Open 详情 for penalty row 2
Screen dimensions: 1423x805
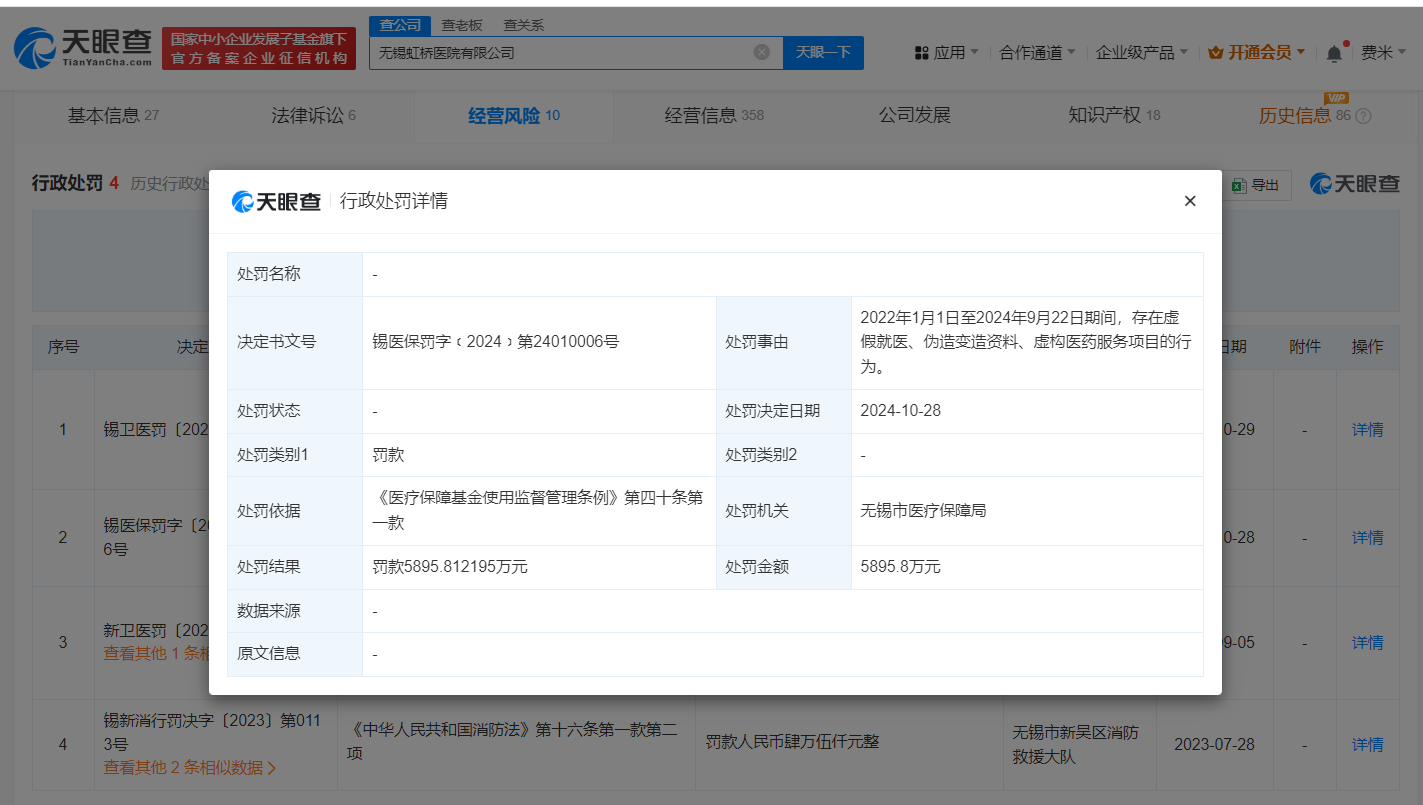click(1367, 537)
